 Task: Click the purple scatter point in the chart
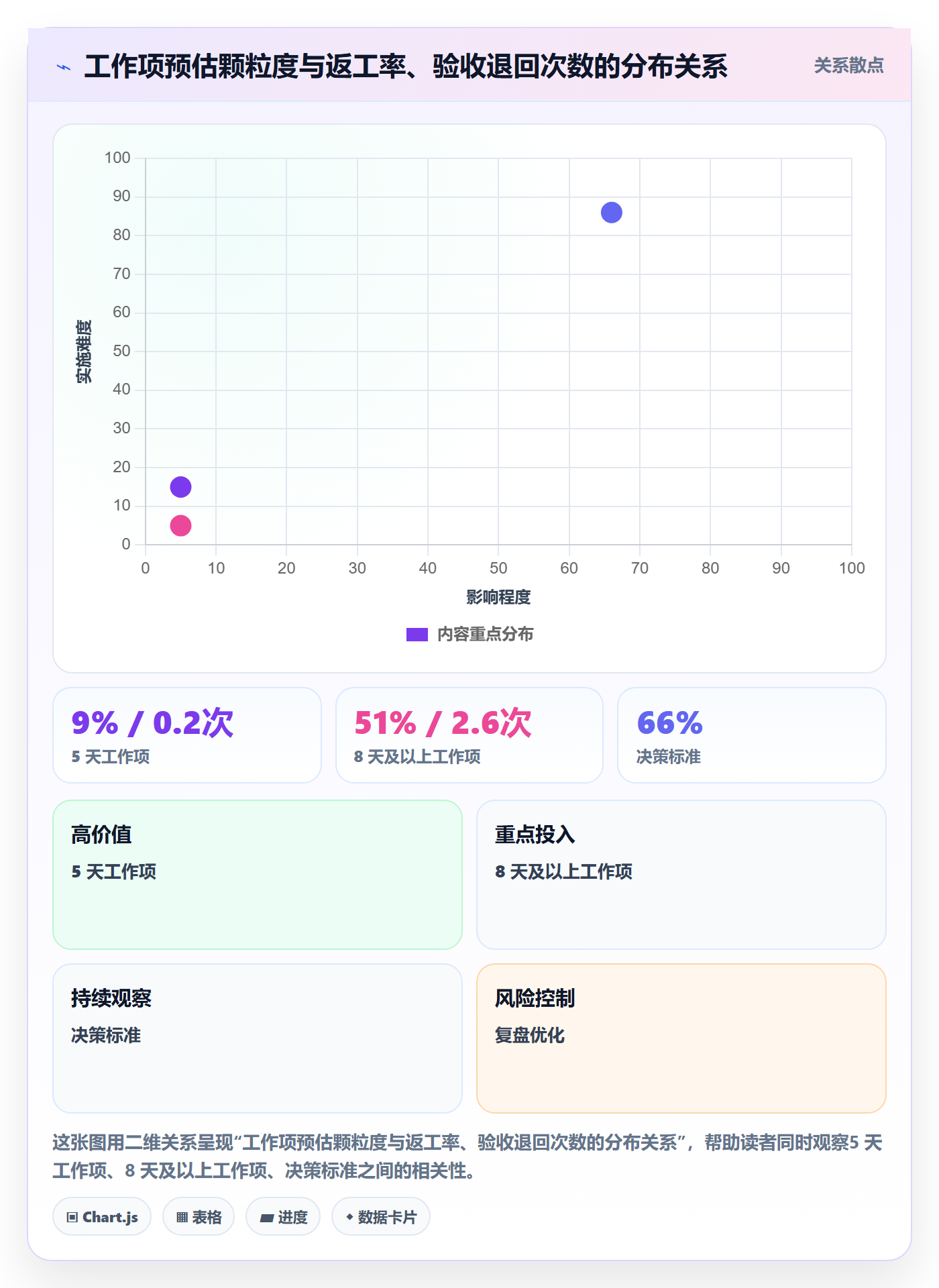180,487
